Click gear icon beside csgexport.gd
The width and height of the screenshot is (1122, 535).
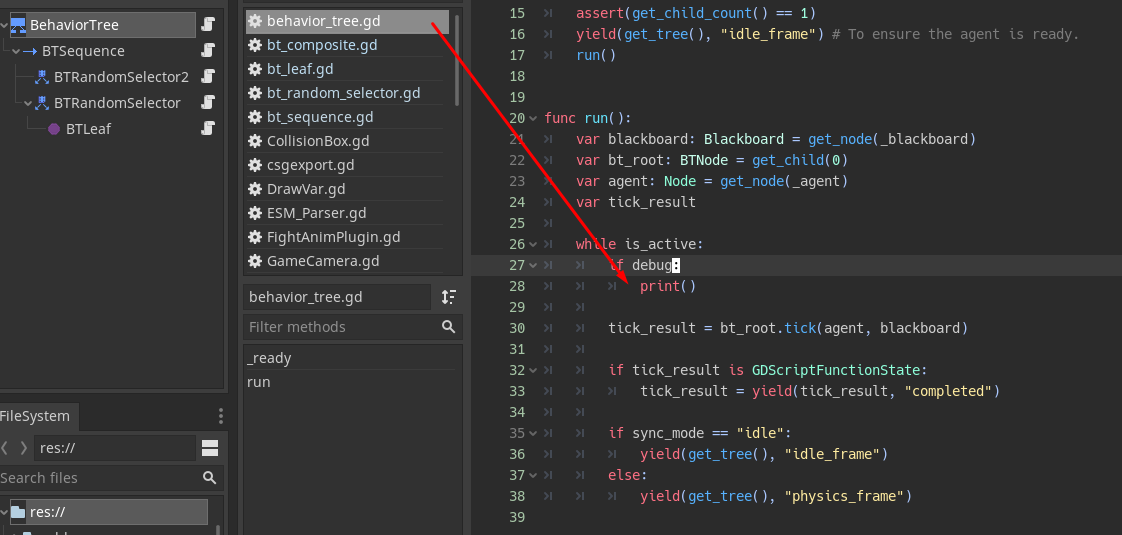point(255,165)
